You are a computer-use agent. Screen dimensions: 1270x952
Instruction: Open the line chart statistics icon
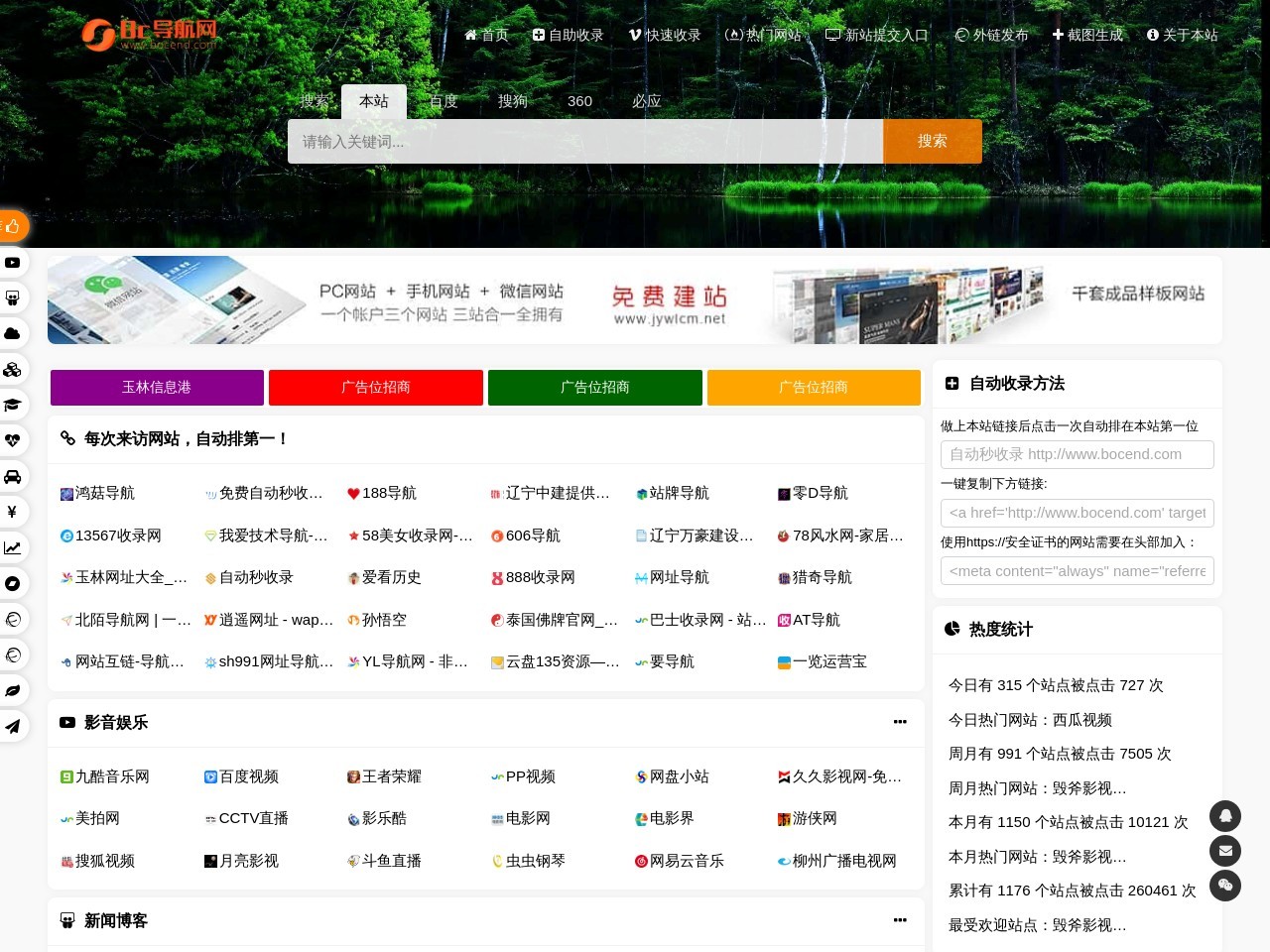tap(13, 547)
